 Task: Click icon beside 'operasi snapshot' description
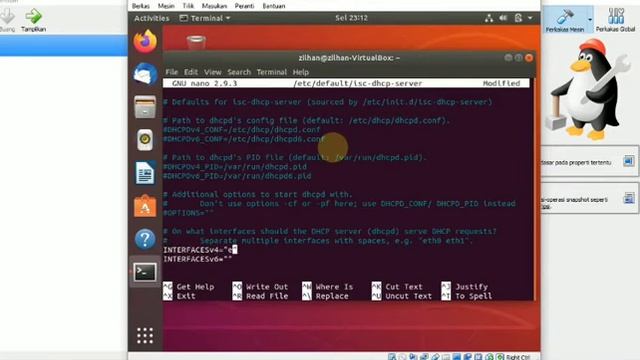tap(629, 199)
